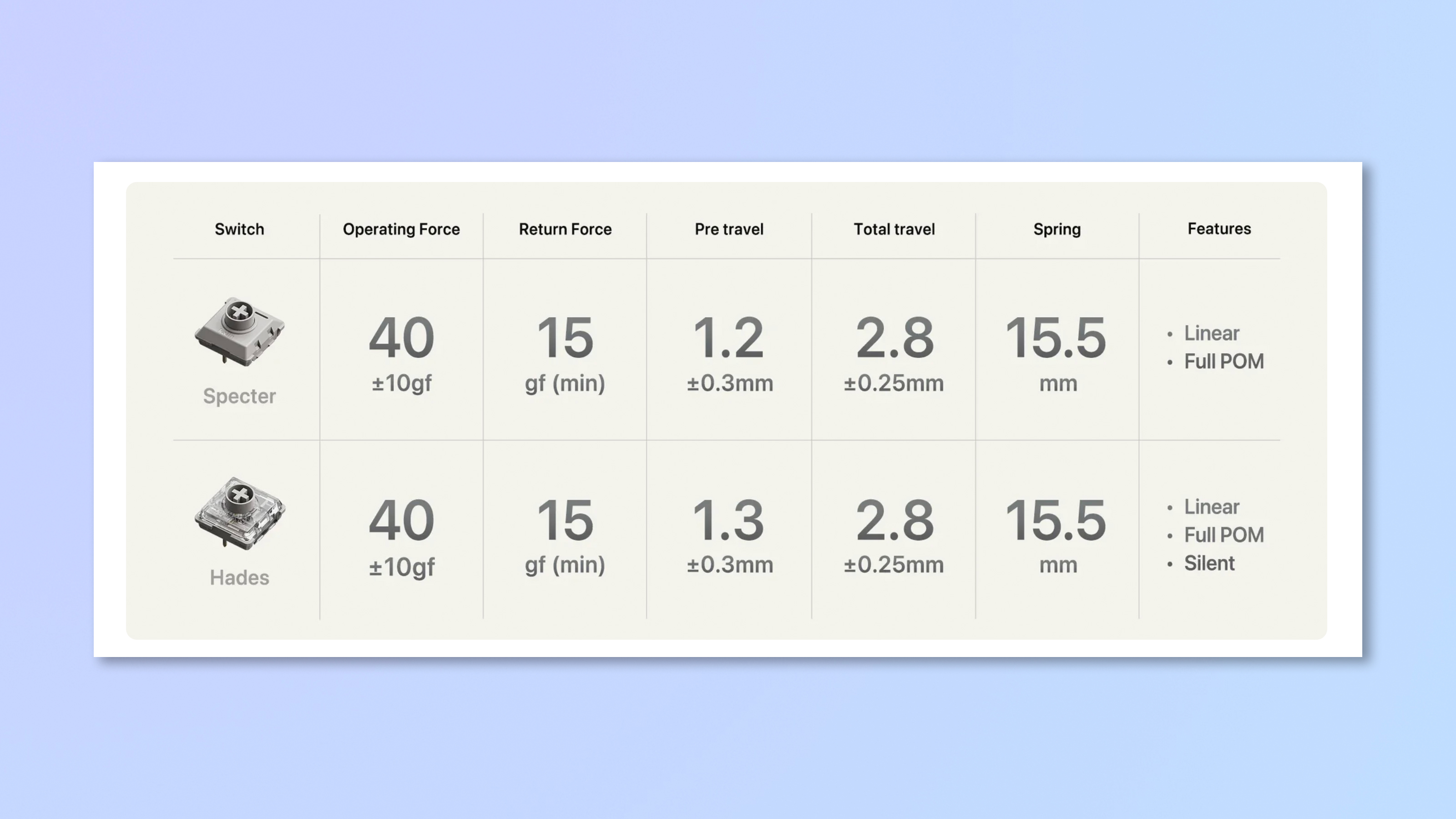1456x819 pixels.
Task: Click the Features column header
Action: [x=1219, y=229]
